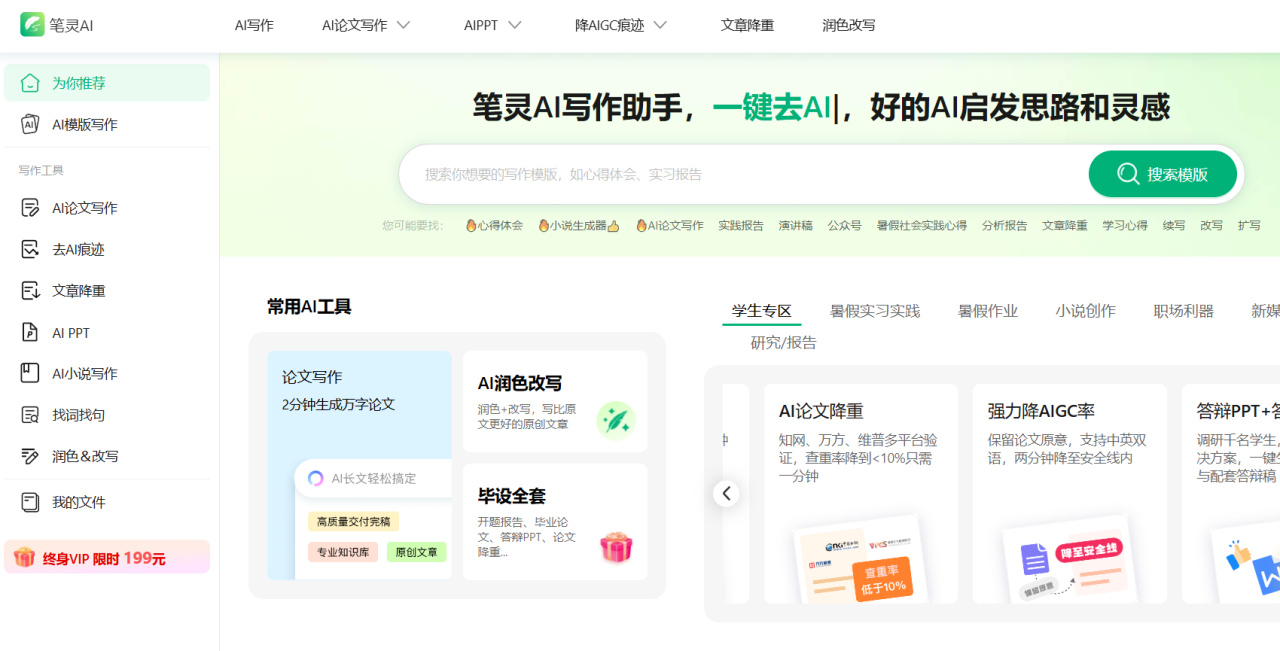
Task: Click the file icon beside AI PPT
Action: pos(31,332)
